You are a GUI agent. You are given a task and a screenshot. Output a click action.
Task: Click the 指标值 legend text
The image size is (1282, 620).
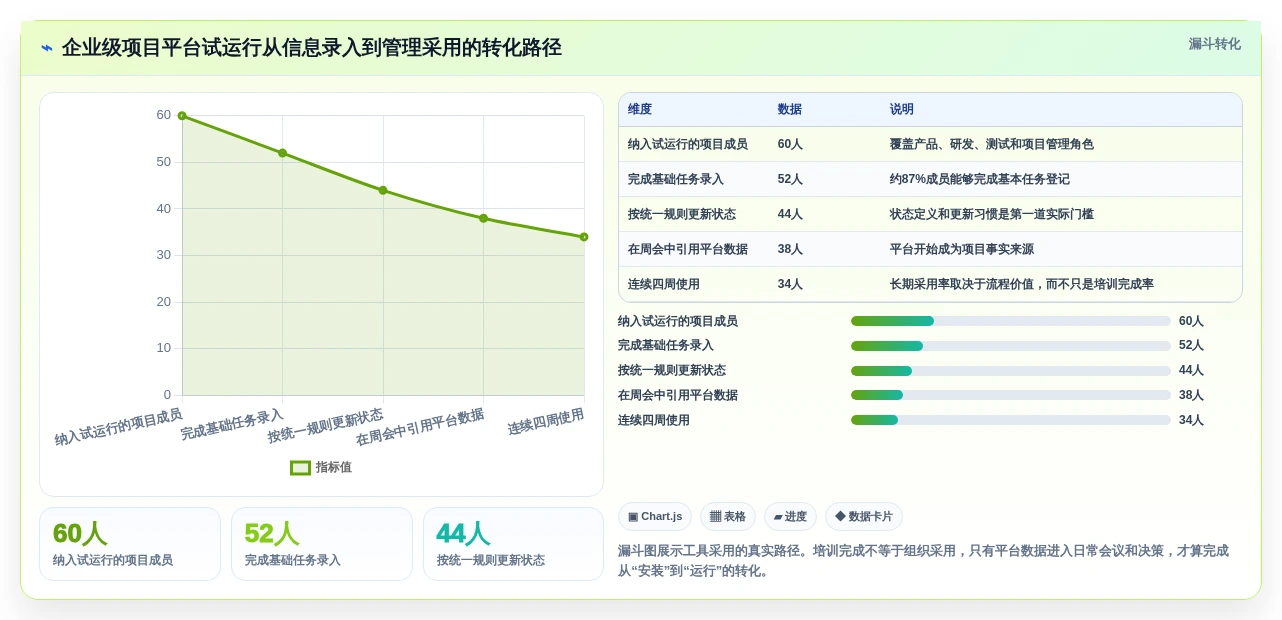[x=334, y=467]
